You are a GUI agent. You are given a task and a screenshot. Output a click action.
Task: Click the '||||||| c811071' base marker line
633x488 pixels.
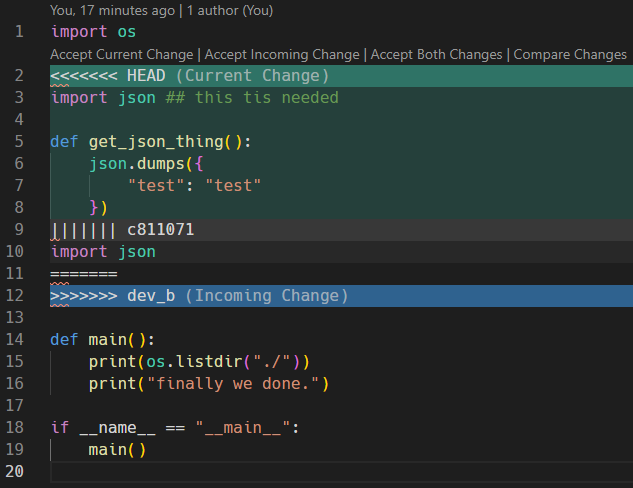pos(342,230)
